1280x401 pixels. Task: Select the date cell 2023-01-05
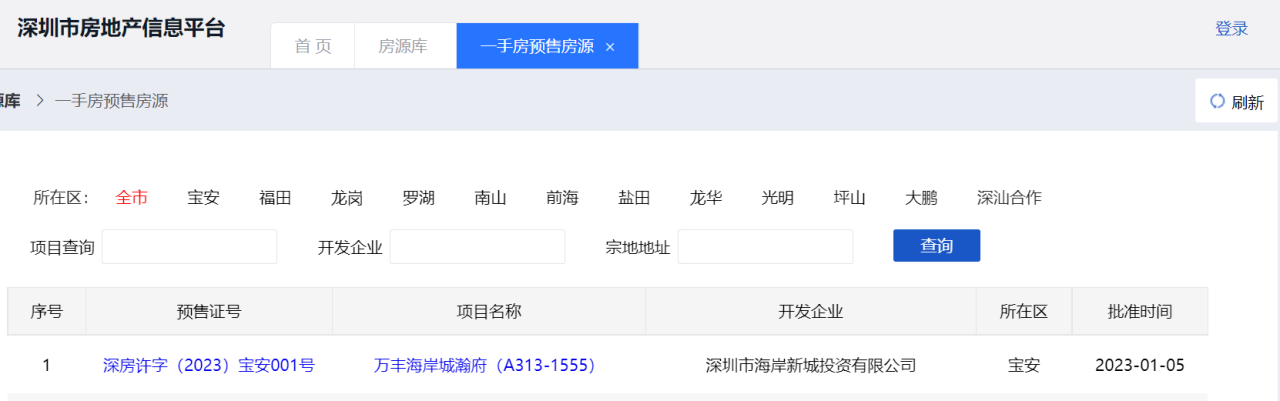[1140, 366]
